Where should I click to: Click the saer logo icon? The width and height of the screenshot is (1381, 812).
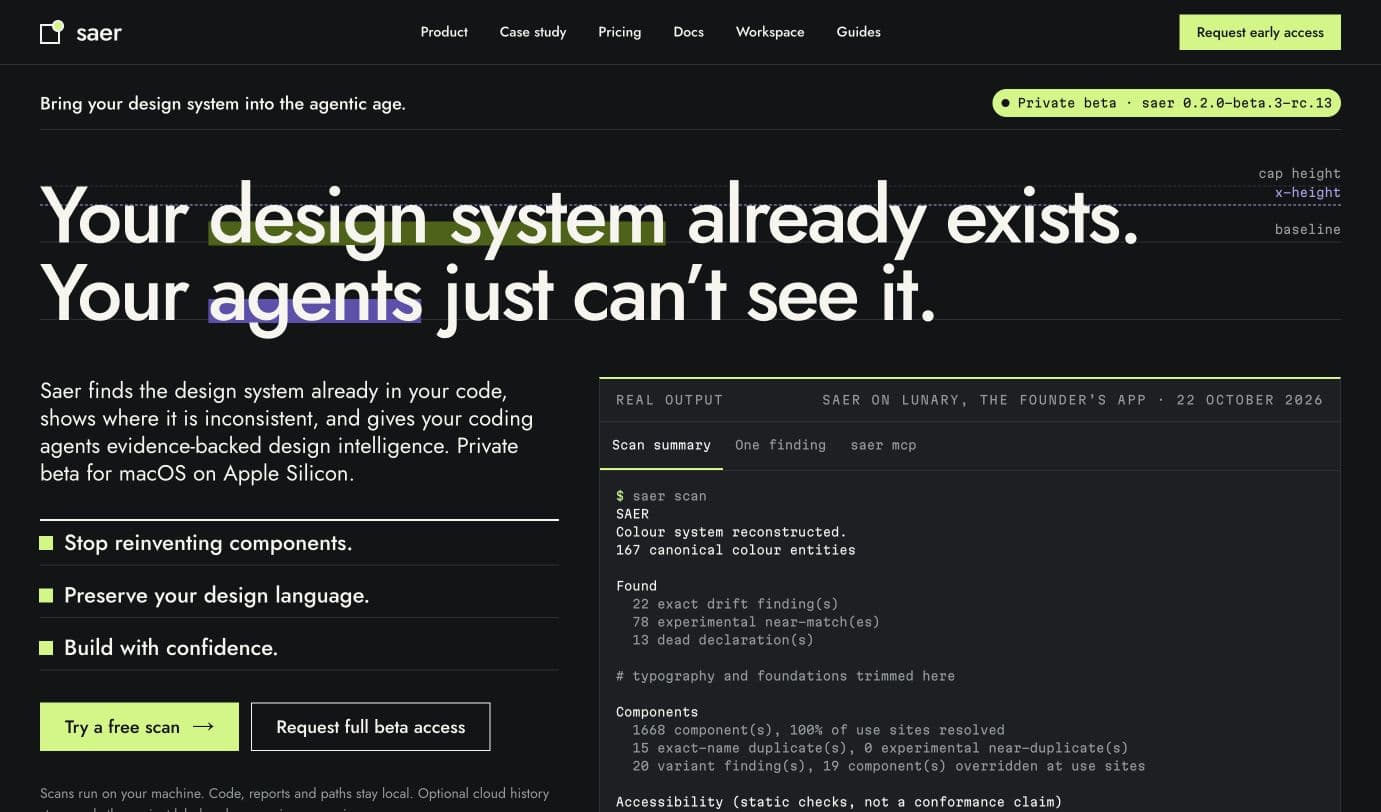tap(52, 32)
